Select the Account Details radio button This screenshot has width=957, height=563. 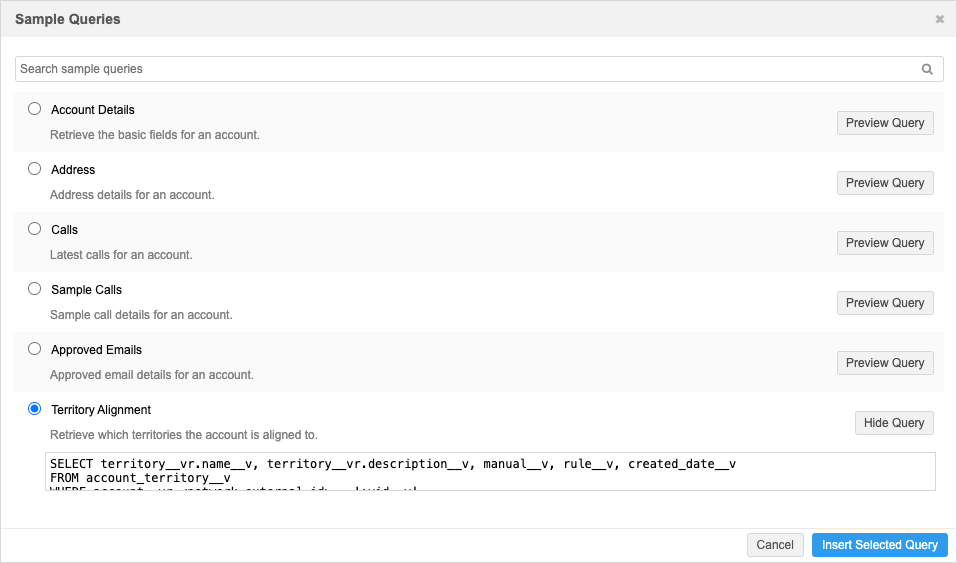tap(35, 109)
